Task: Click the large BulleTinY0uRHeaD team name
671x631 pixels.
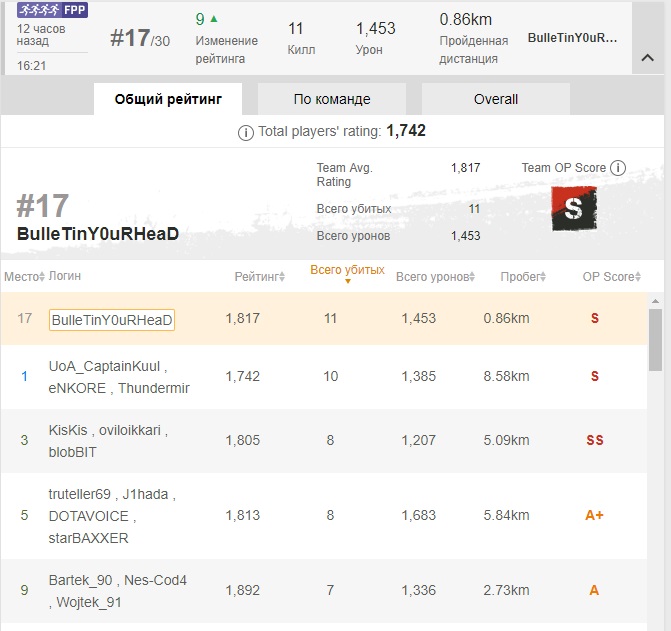Action: 98,234
